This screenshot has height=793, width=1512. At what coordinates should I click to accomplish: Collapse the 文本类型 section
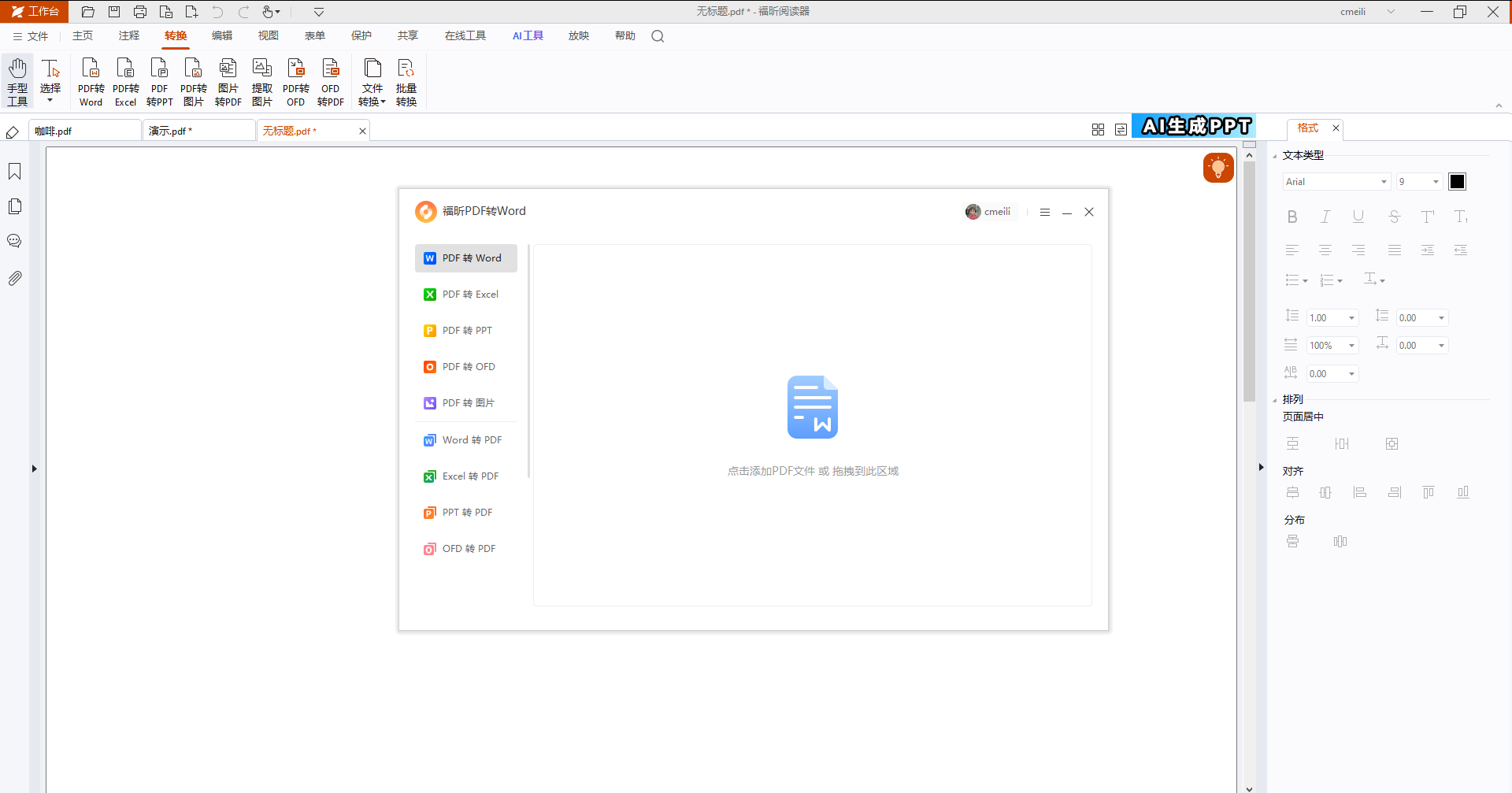click(x=1275, y=156)
